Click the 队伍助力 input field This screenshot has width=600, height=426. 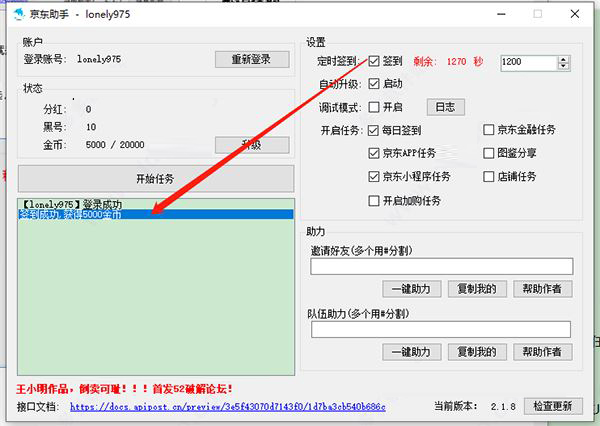pyautogui.click(x=441, y=329)
